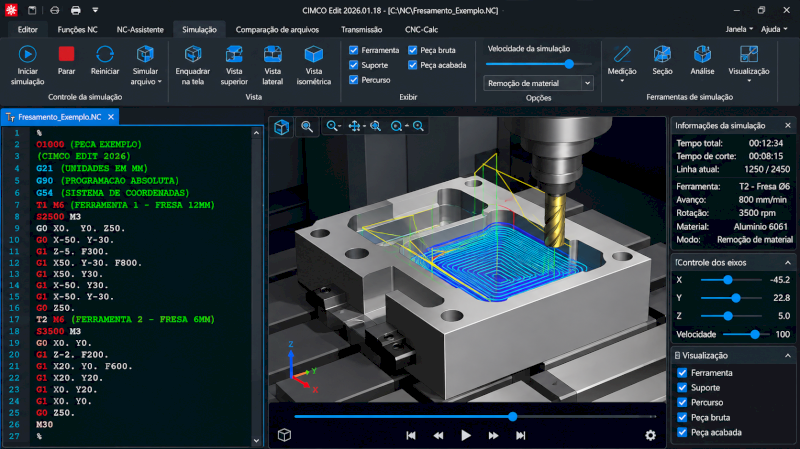800x449 pixels.
Task: Switch to Comparação de arquivos tab
Action: [x=277, y=30]
